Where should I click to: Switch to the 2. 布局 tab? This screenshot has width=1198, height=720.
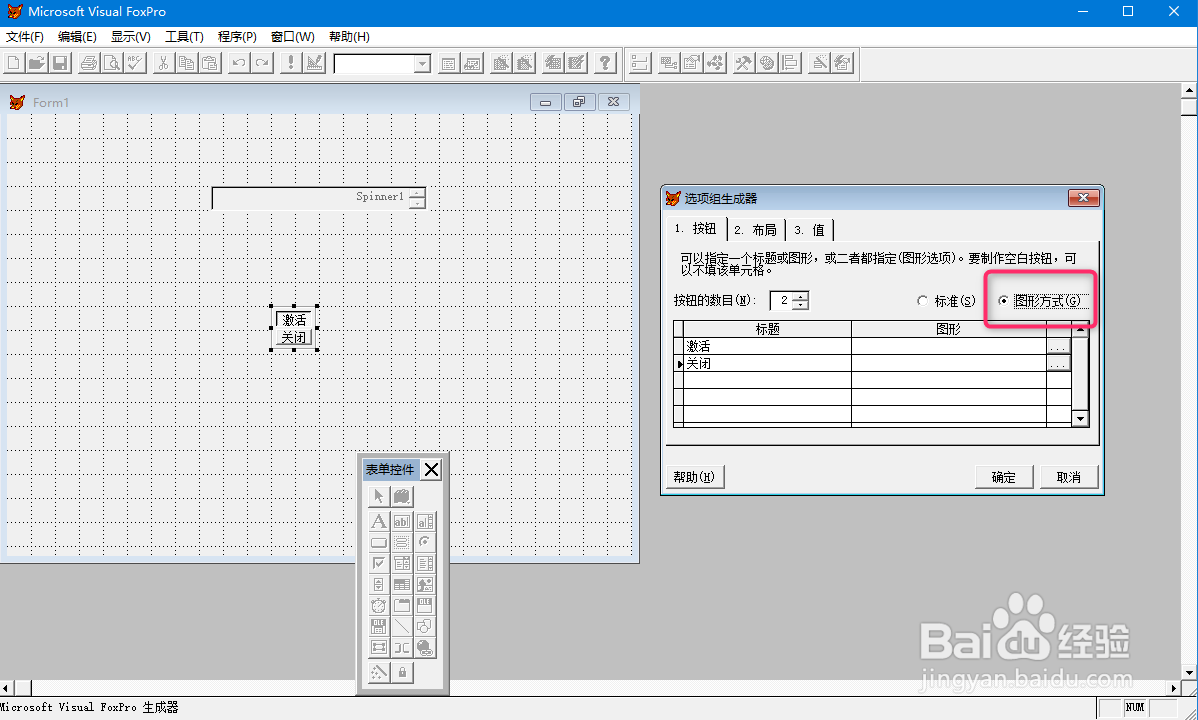(x=756, y=230)
